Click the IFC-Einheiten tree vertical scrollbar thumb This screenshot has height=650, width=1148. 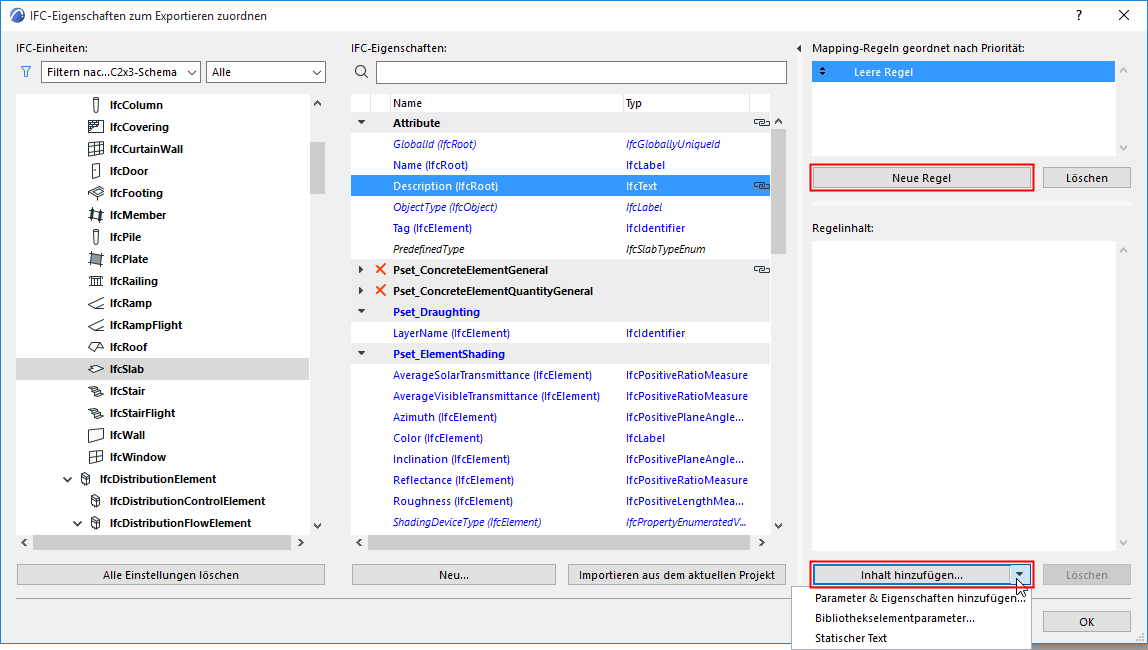[317, 168]
